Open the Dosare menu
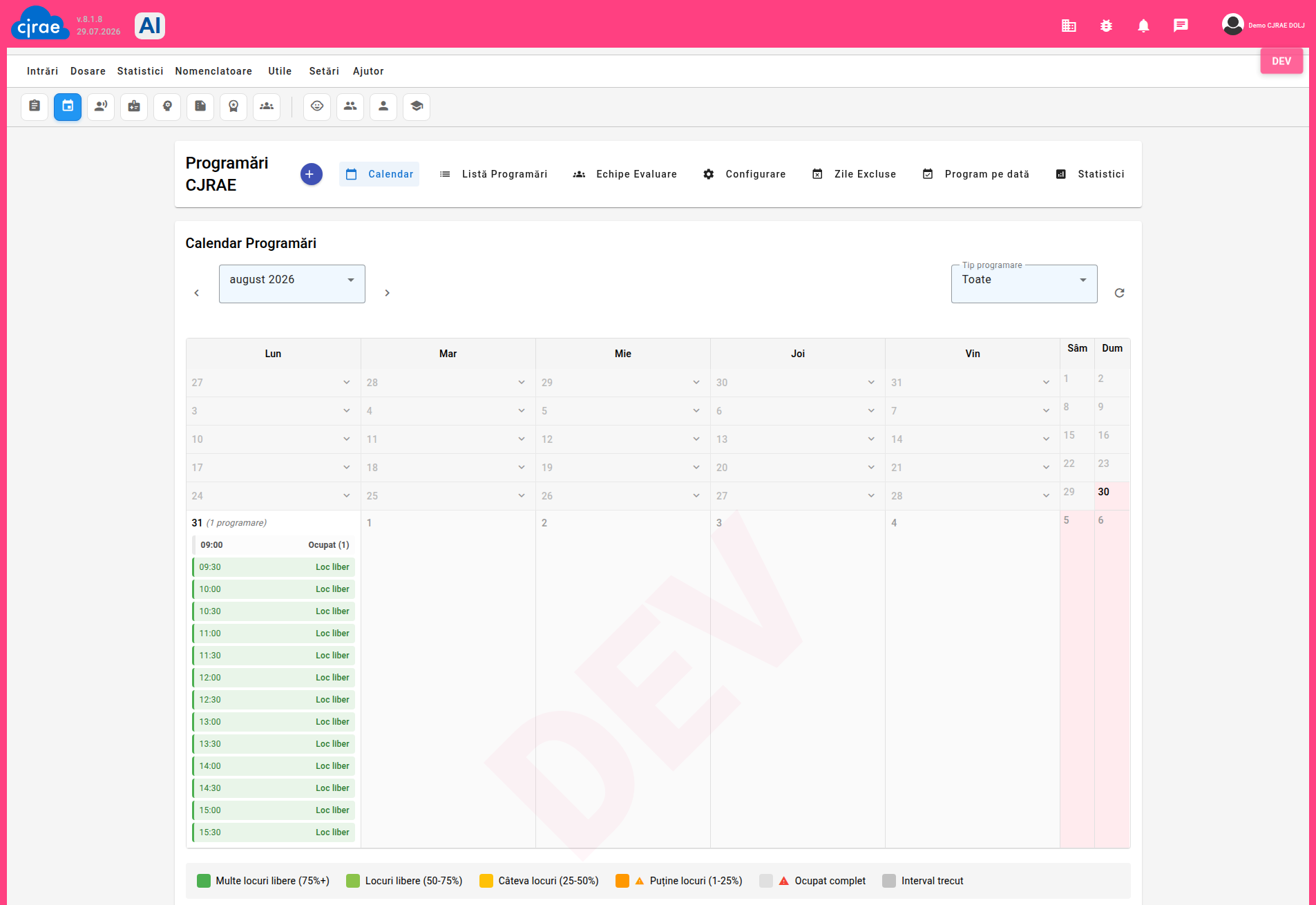The width and height of the screenshot is (1316, 905). click(x=88, y=71)
